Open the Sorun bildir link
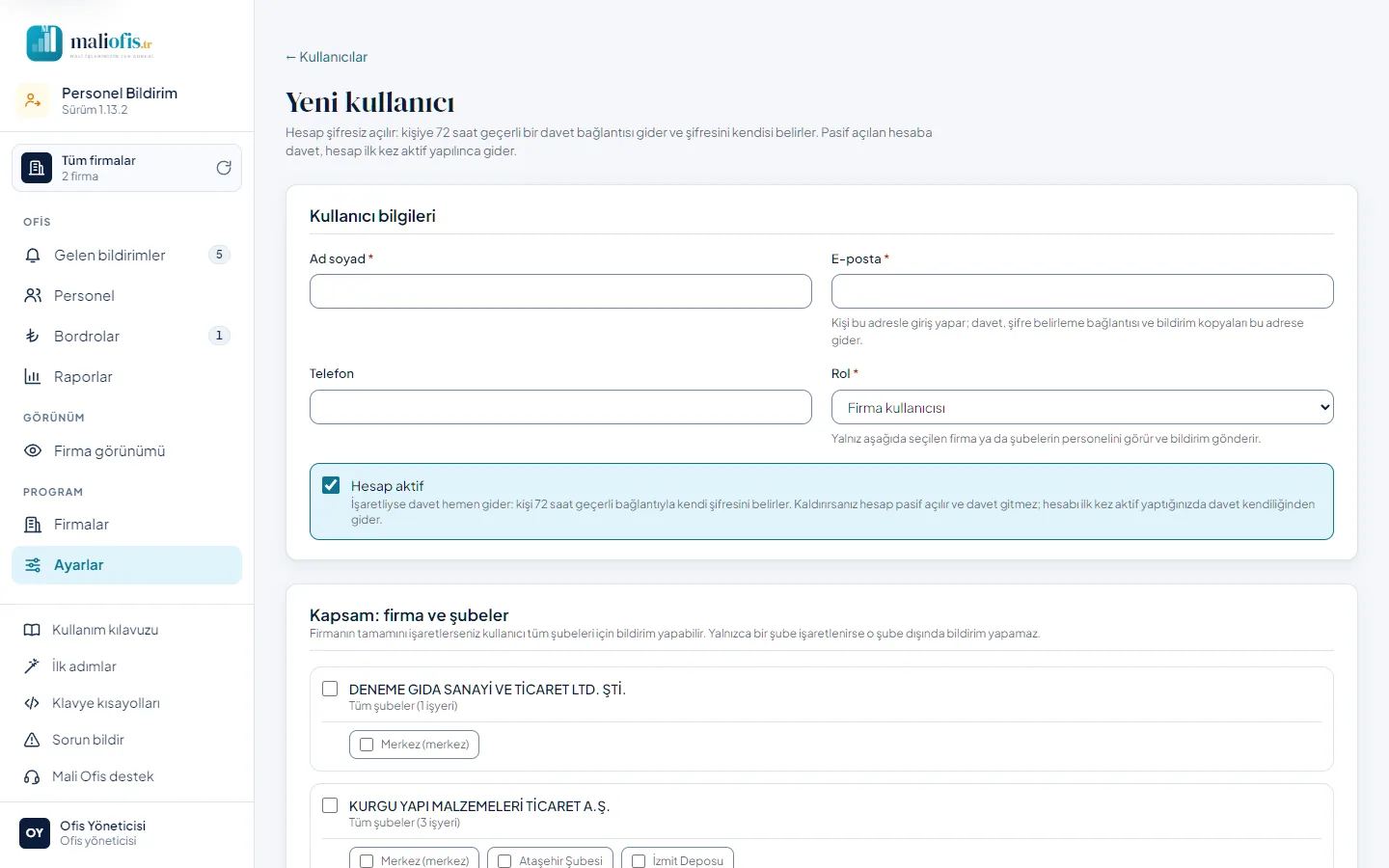Viewport: 1389px width, 868px height. pyautogui.click(x=126, y=740)
